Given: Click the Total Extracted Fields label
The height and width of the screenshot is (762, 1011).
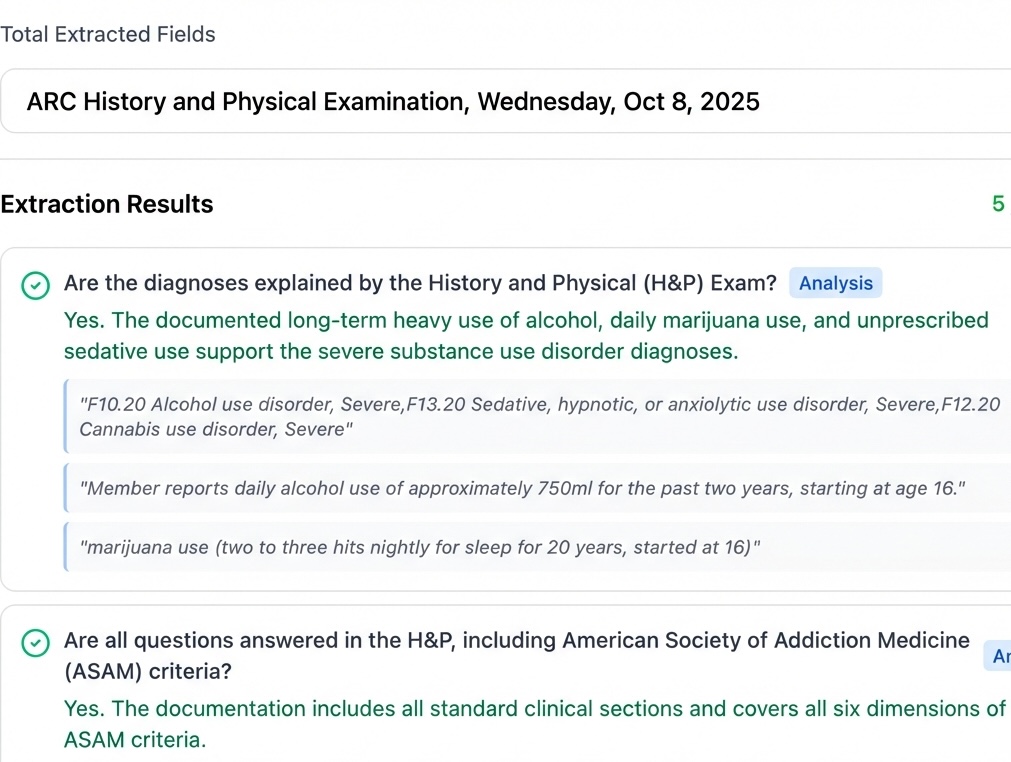Looking at the screenshot, I should click(x=108, y=34).
